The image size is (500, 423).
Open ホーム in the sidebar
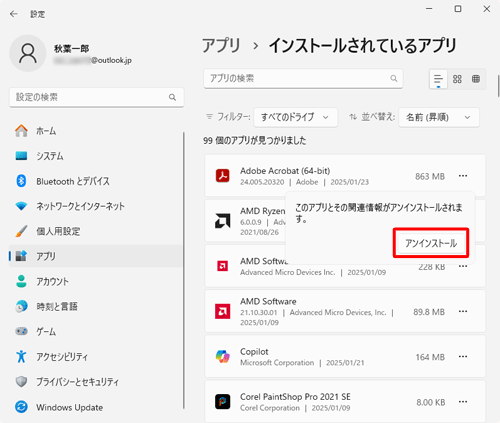pos(96,131)
